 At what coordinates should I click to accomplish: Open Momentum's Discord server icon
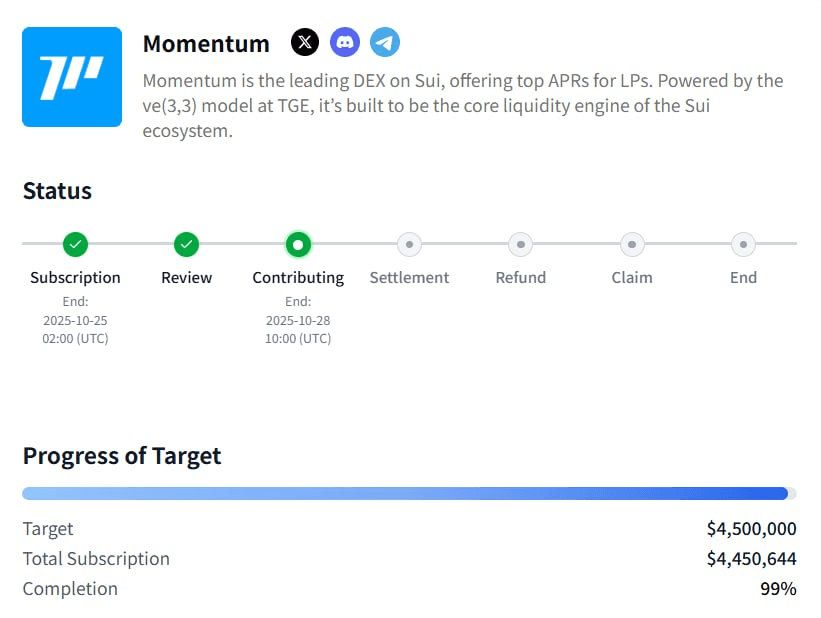(x=345, y=42)
